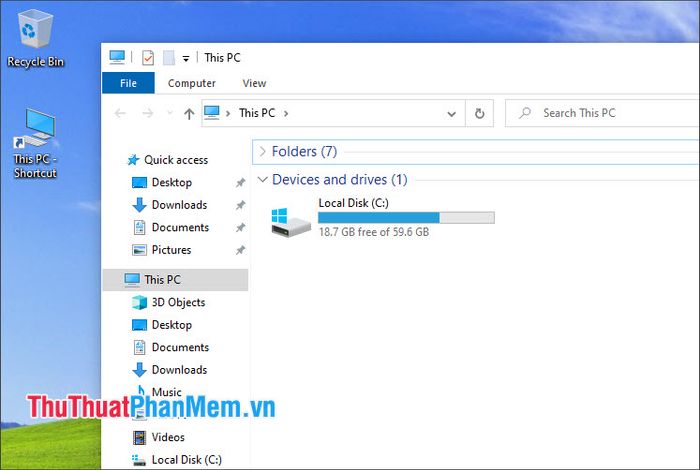Click the Search This PC field
700x470 pixels.
click(x=603, y=113)
